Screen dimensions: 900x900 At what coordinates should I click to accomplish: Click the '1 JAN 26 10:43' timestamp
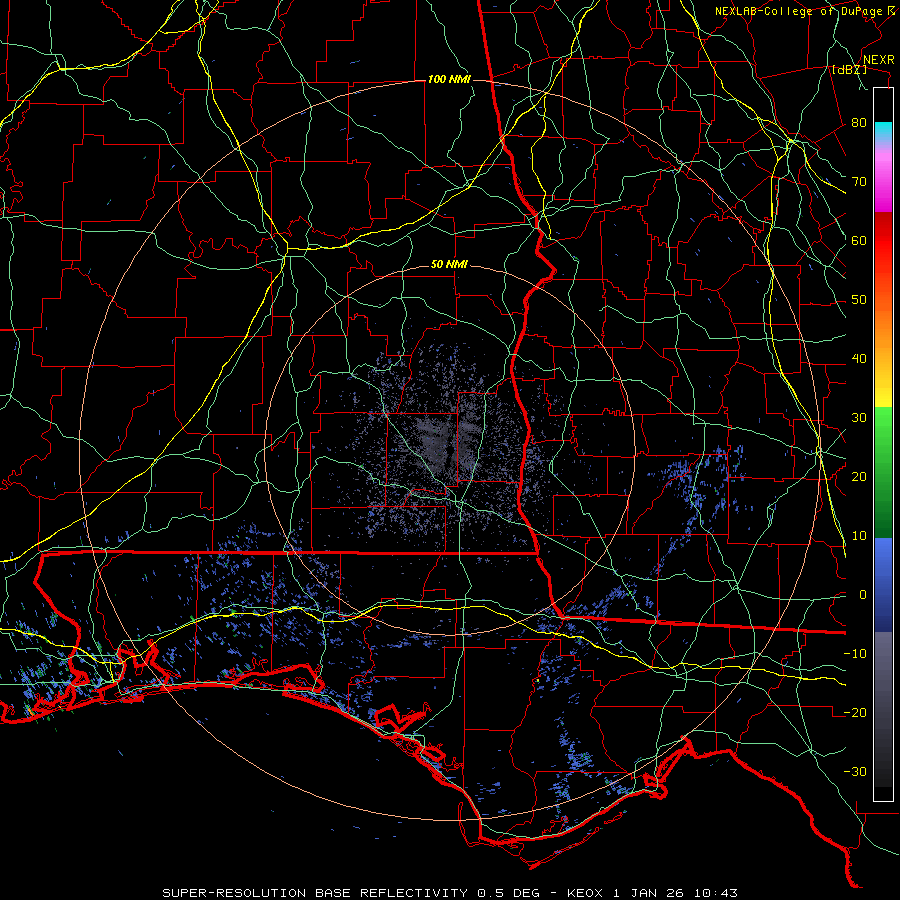(676, 893)
